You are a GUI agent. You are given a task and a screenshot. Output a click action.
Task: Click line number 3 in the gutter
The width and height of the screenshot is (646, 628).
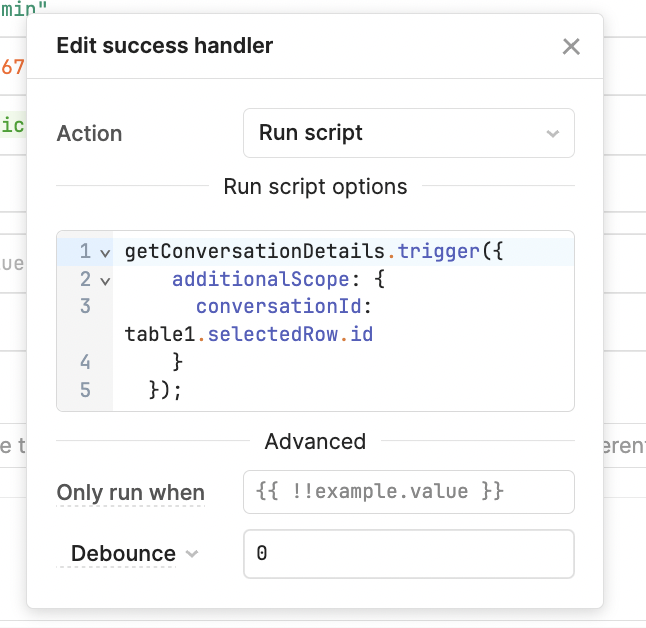point(85,306)
